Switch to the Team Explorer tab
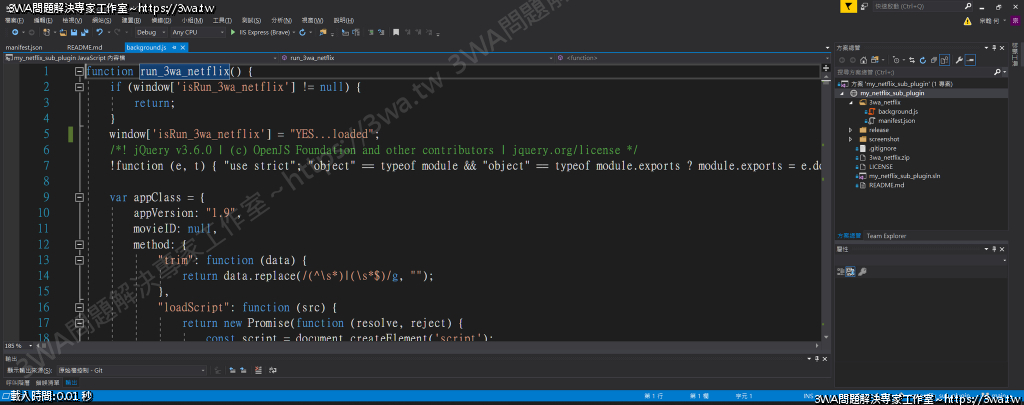Screen dimensions: 1024x405 [x=886, y=236]
